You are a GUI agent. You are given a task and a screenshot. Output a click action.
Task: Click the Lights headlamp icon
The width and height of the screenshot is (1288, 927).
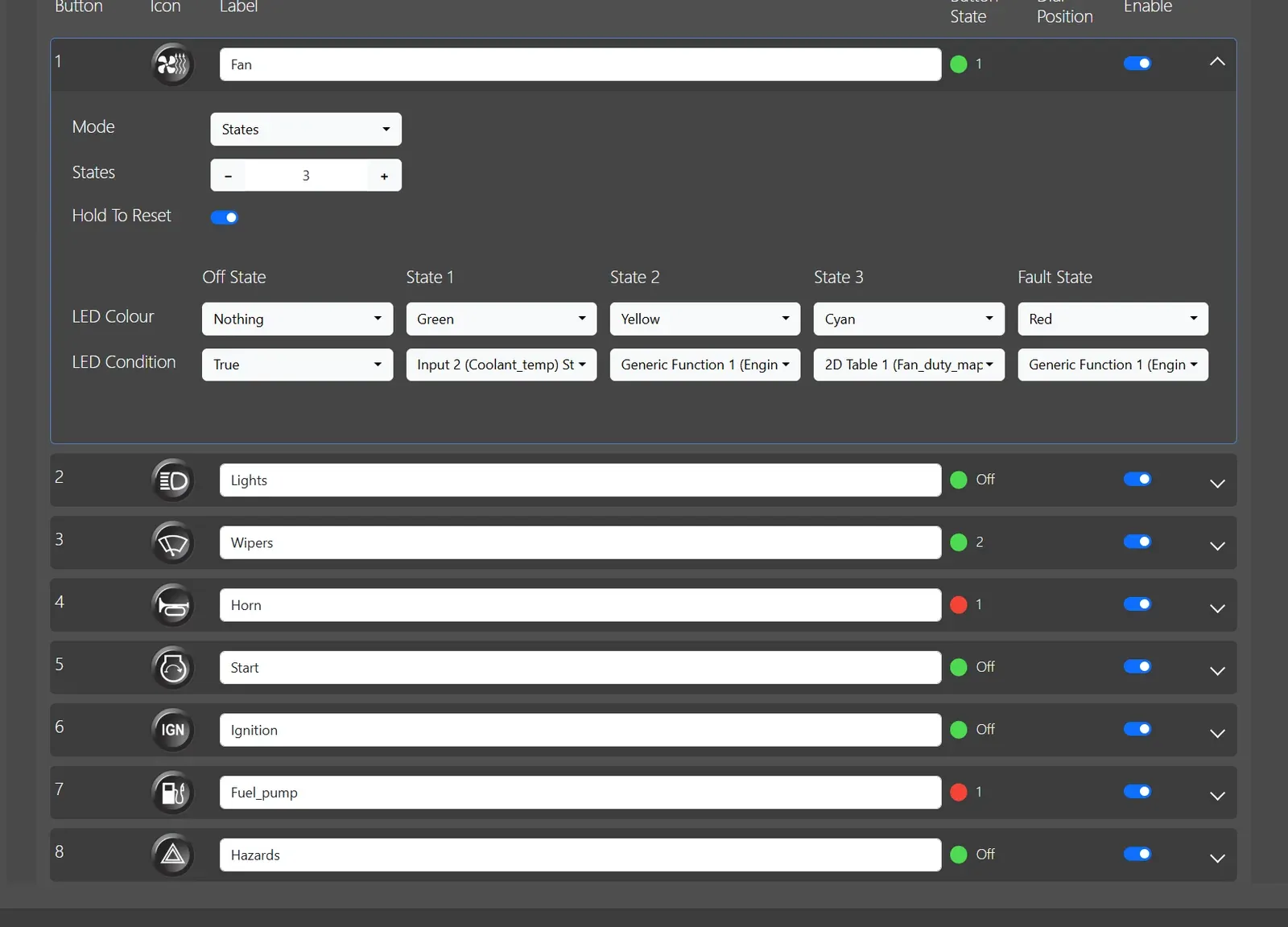pos(172,480)
